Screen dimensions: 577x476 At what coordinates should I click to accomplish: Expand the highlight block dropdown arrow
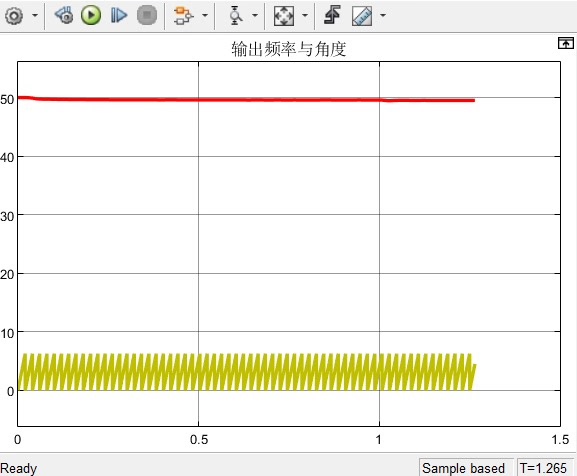point(205,15)
